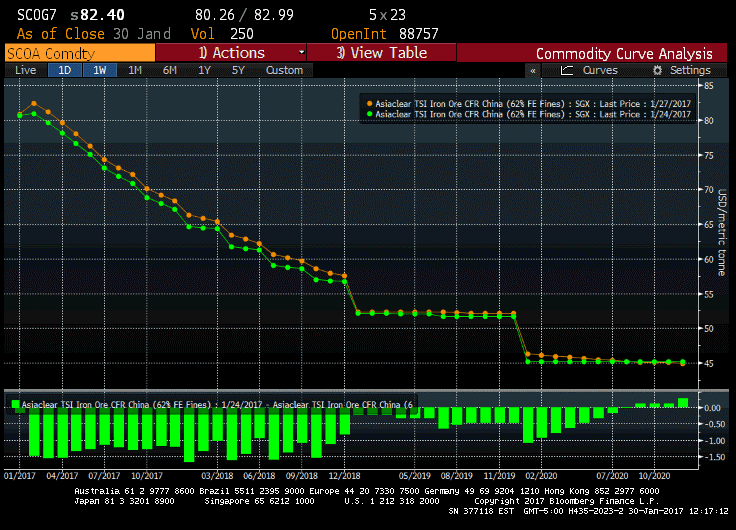The image size is (736, 530).
Task: Click the -1.50 spread axis label
Action: click(x=714, y=457)
